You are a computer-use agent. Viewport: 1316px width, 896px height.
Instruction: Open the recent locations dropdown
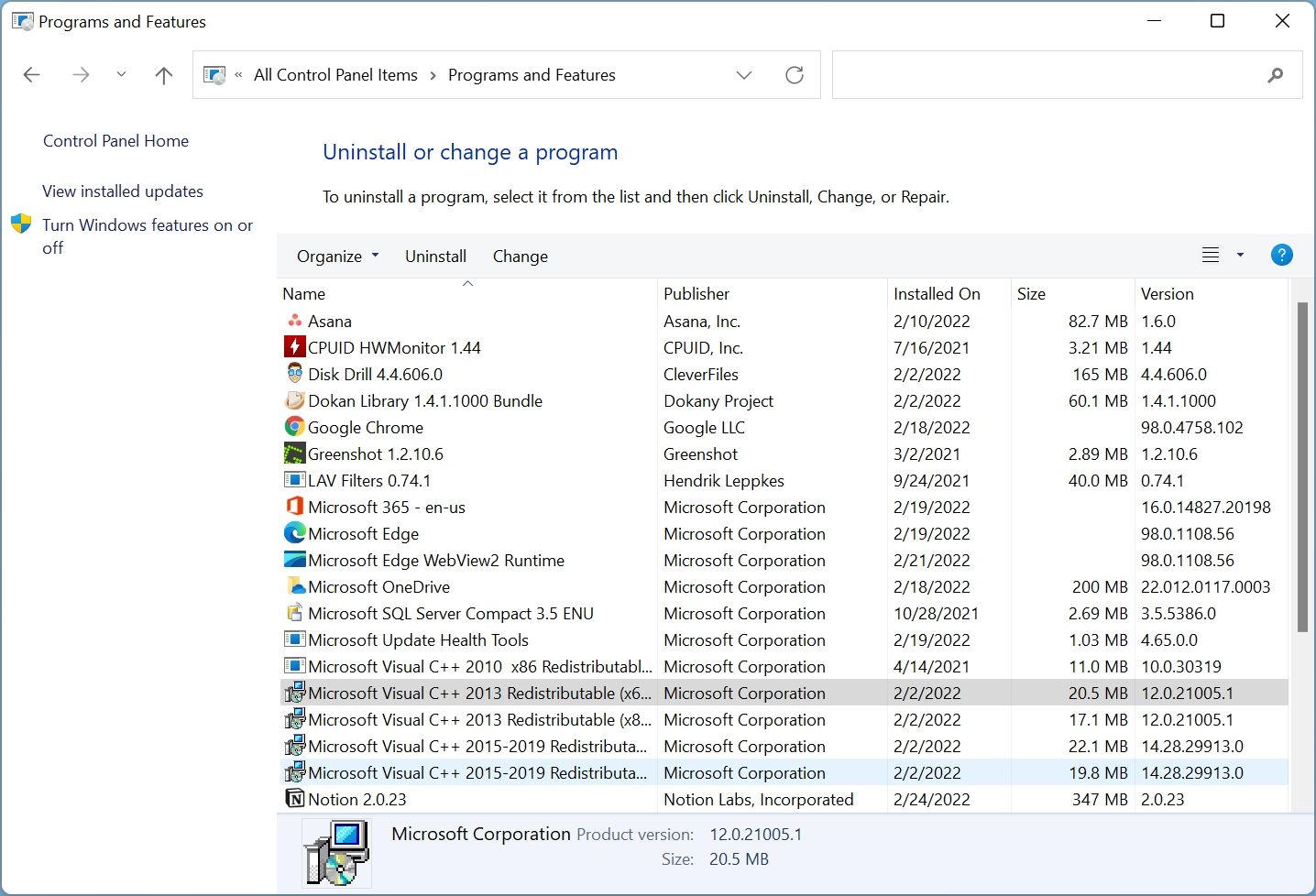[x=121, y=75]
